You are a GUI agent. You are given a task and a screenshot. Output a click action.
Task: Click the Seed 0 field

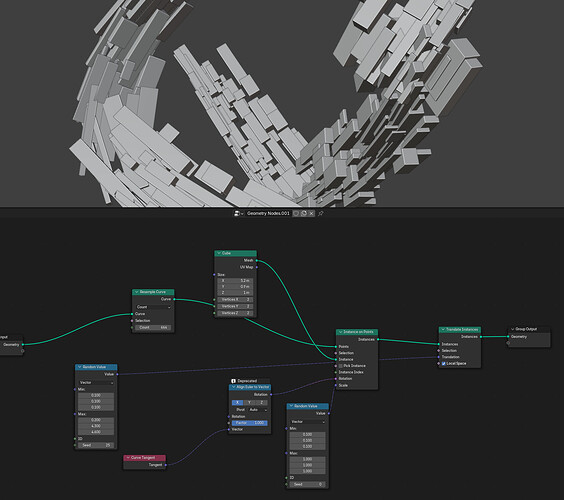click(x=308, y=485)
